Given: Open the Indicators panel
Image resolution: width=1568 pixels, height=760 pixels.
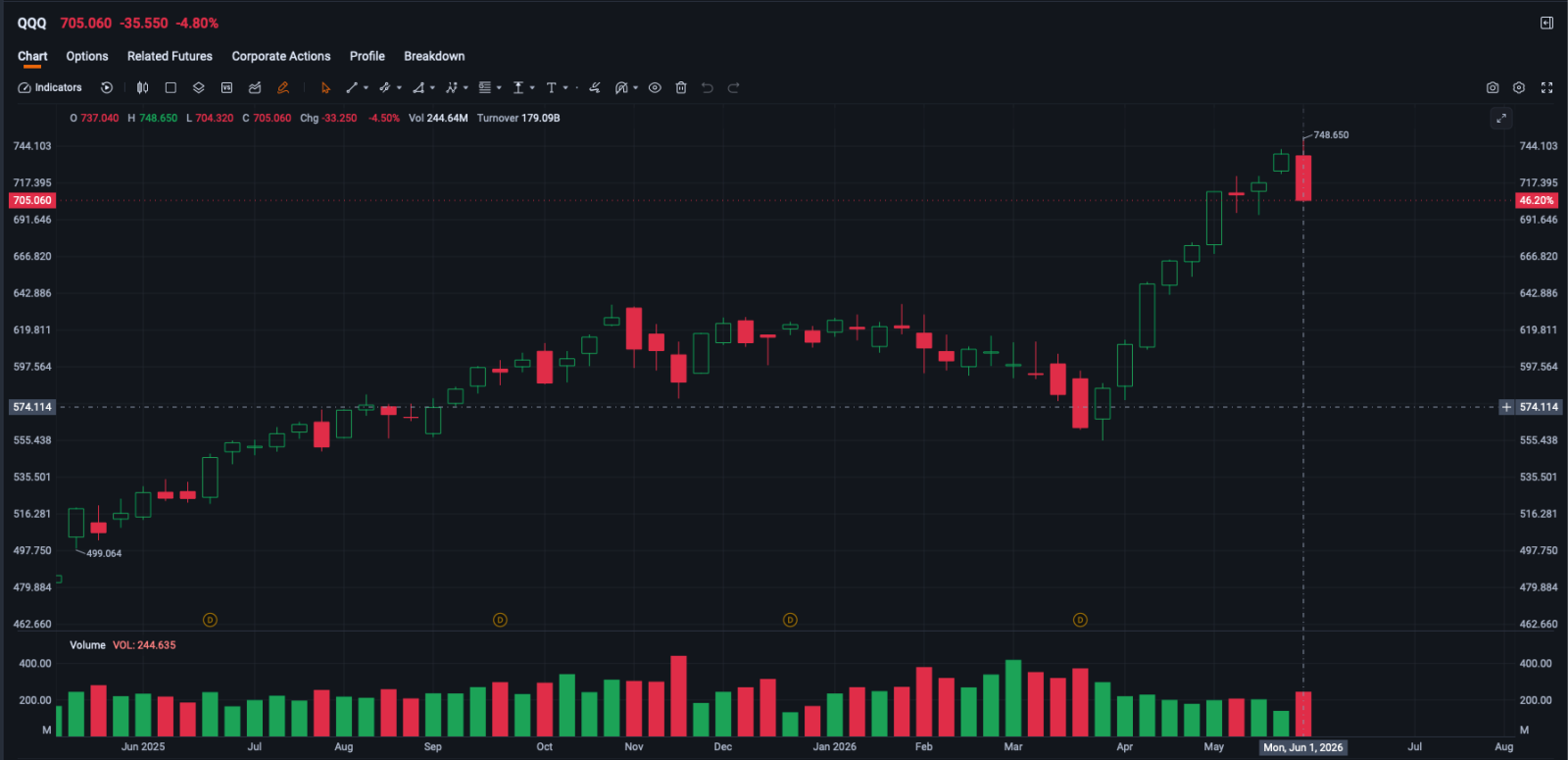Looking at the screenshot, I should [50, 87].
